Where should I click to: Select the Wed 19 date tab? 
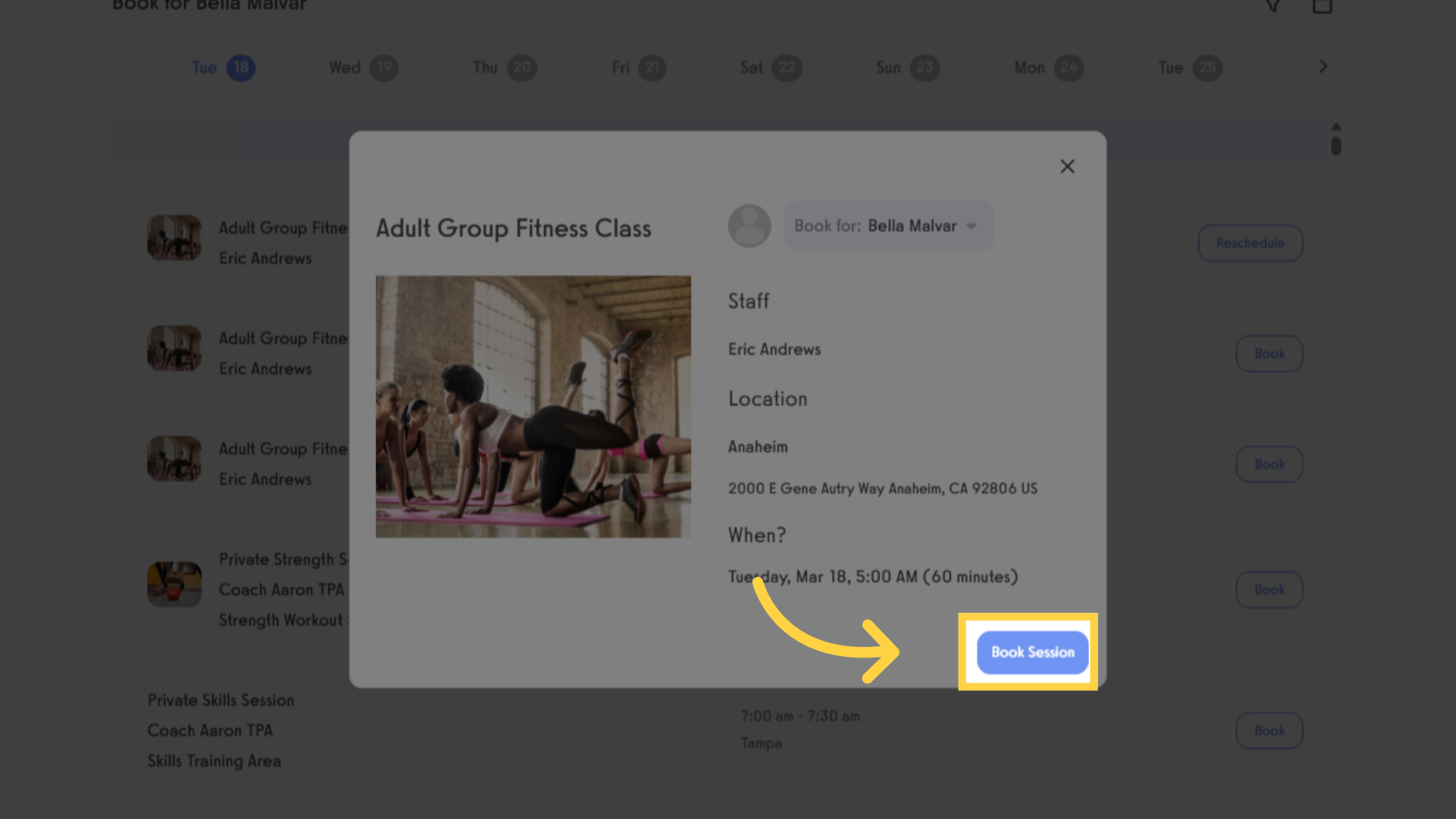tap(363, 68)
